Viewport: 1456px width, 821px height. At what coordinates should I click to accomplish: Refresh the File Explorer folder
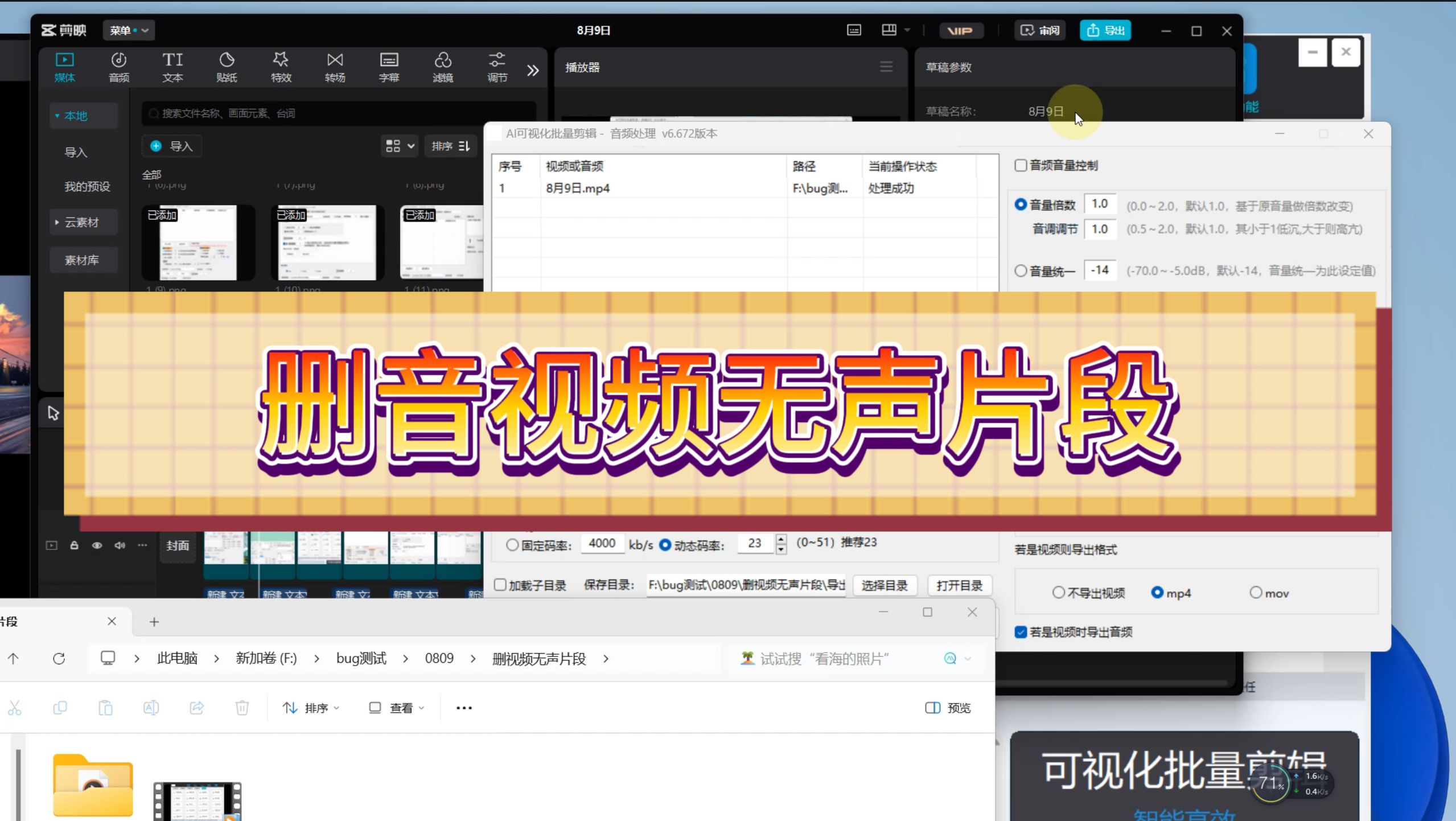point(59,659)
